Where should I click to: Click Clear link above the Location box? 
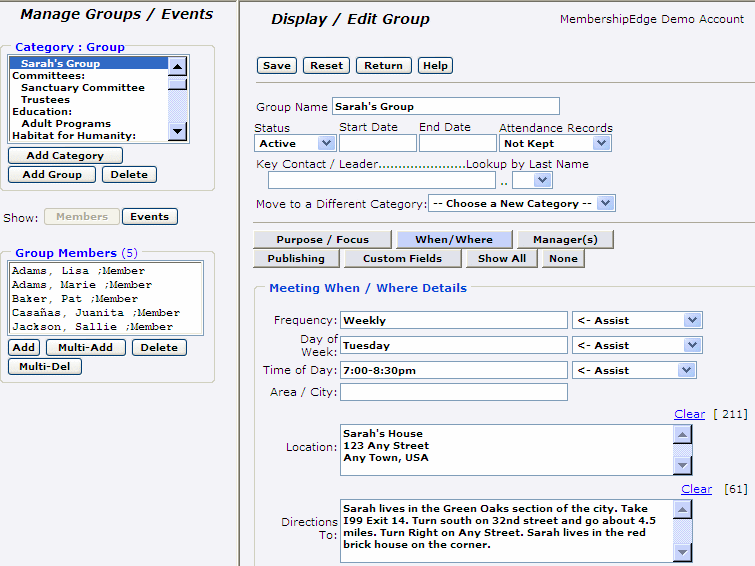[689, 414]
